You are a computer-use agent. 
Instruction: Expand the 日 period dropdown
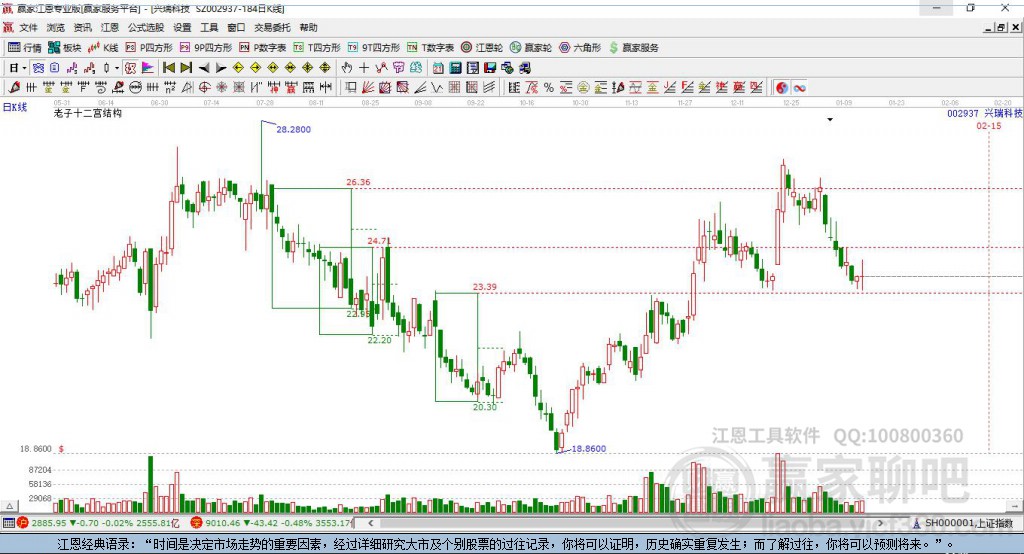(x=24, y=68)
